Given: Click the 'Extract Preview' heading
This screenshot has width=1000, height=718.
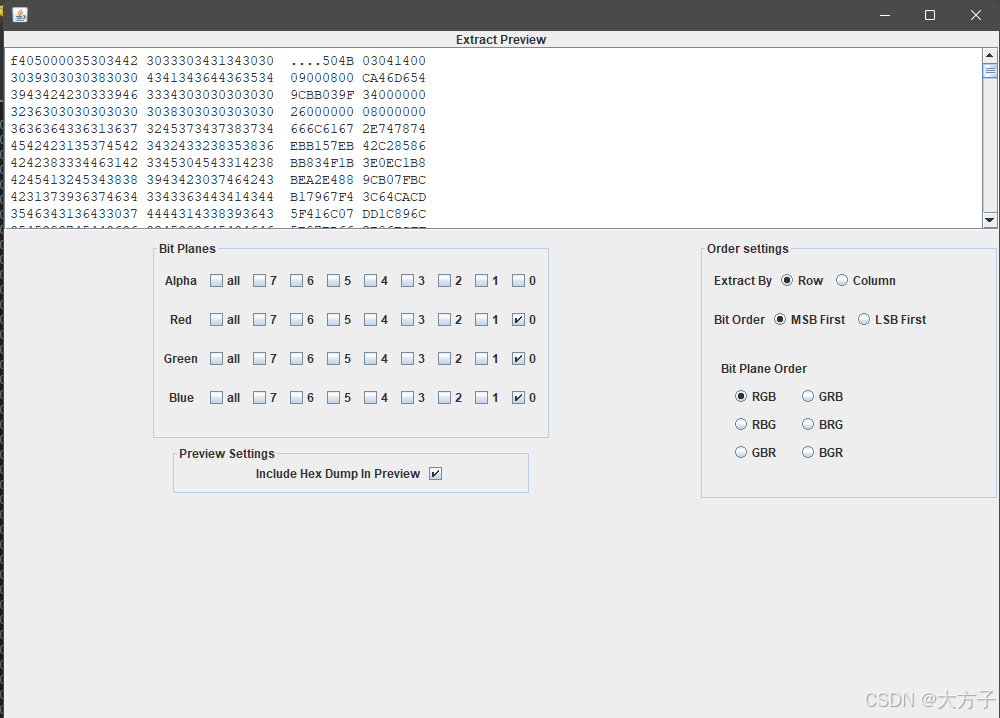Looking at the screenshot, I should click(501, 40).
